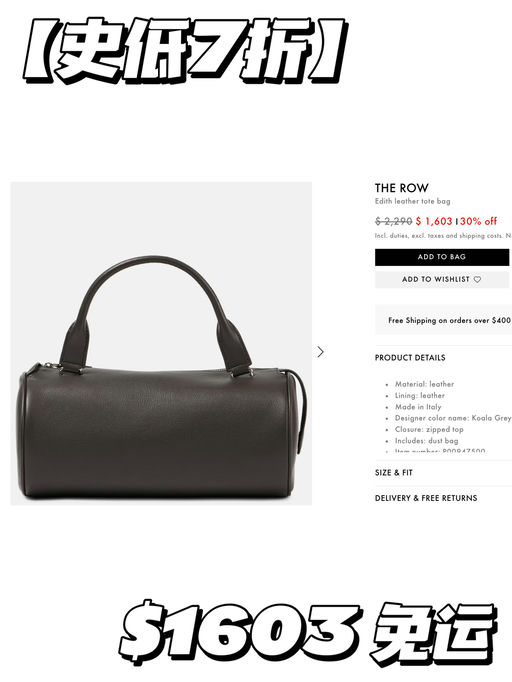The image size is (512, 682).
Task: Click the heart icon beside Add to Wishlist
Action: tap(477, 279)
